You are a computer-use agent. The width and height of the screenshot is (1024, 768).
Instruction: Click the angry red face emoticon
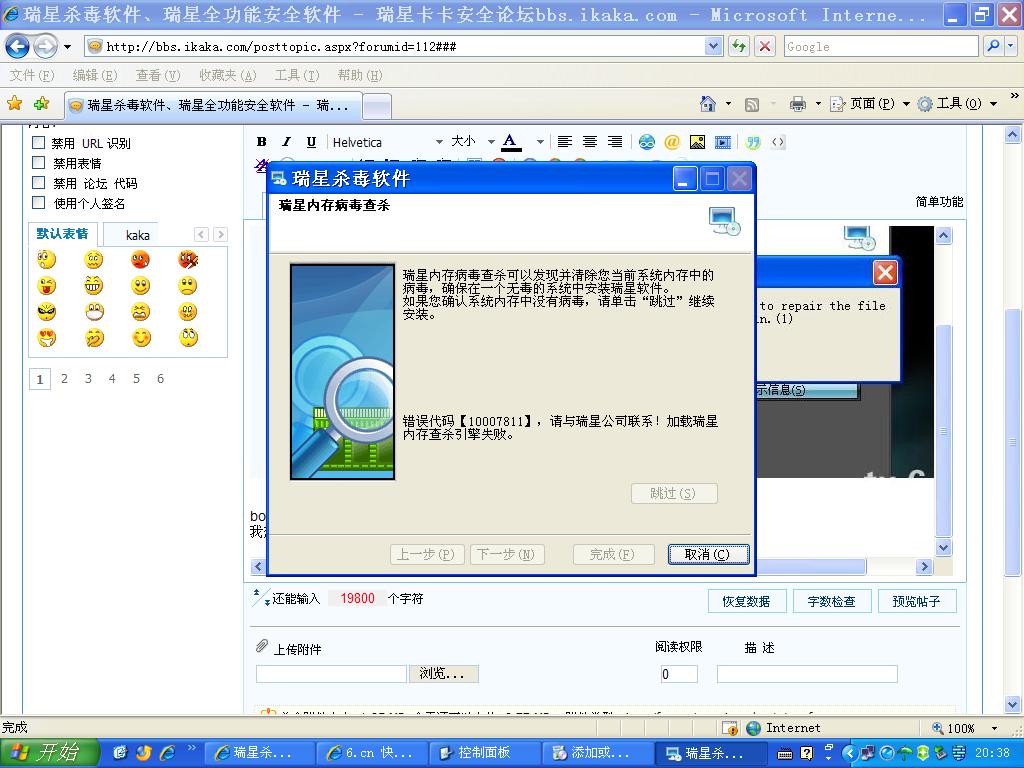tap(140, 260)
